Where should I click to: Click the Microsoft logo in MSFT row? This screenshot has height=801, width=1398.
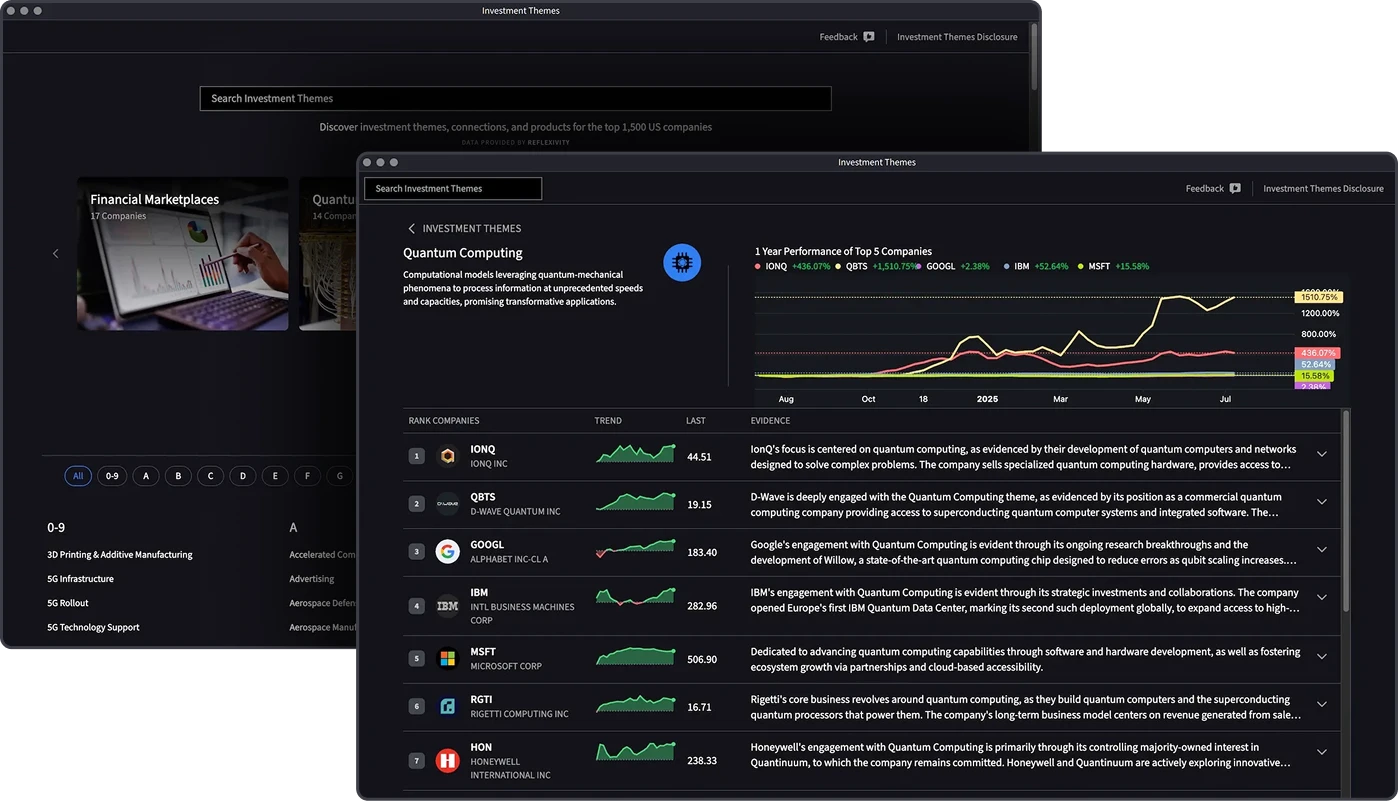pos(448,659)
